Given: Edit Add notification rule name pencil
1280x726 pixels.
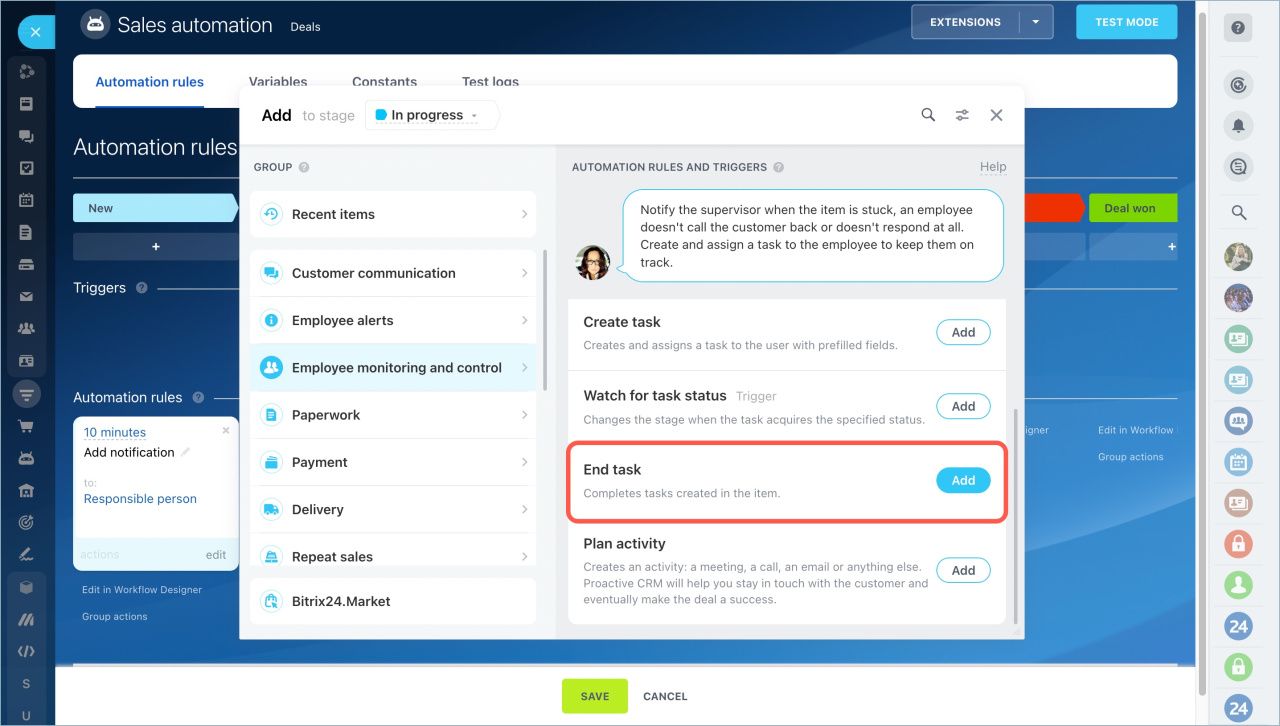Looking at the screenshot, I should 185,452.
